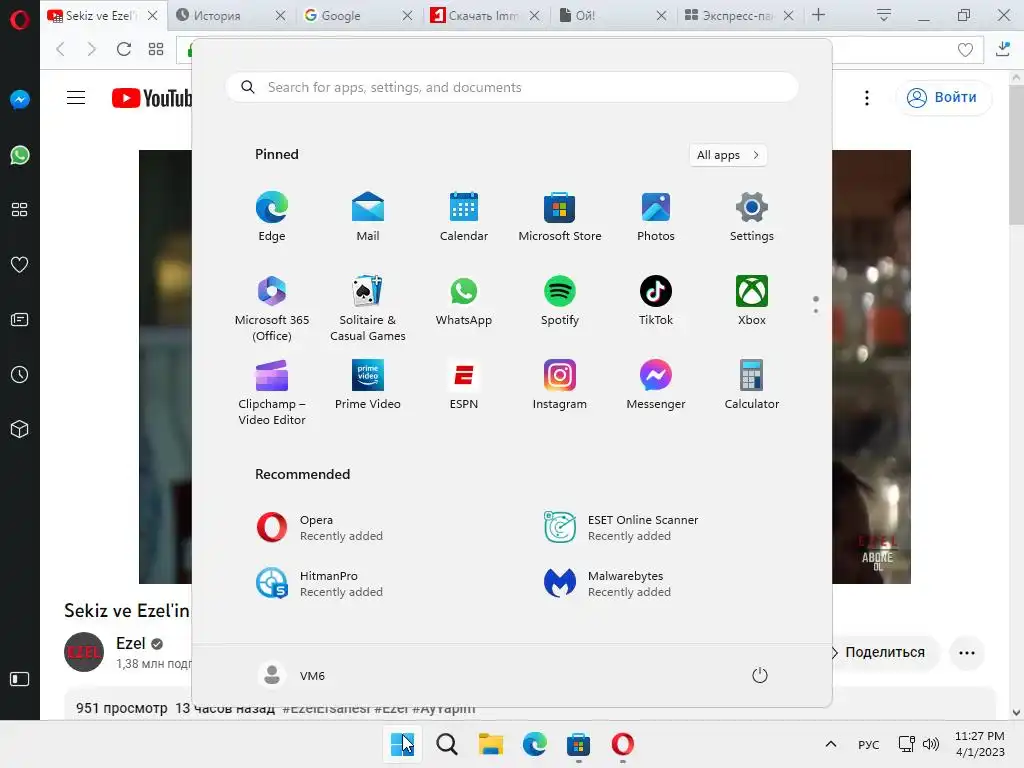Open sidebar bookmarks heart
The width and height of the screenshot is (1024, 768).
tap(20, 264)
